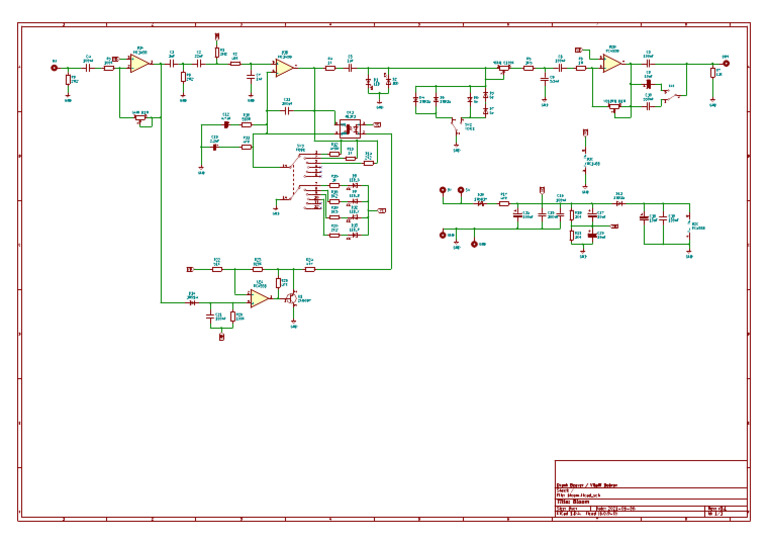Screen dimensions: 768x543
Task: Select the capacitor bridging the optocoupler feedback path
Action: coord(287,111)
